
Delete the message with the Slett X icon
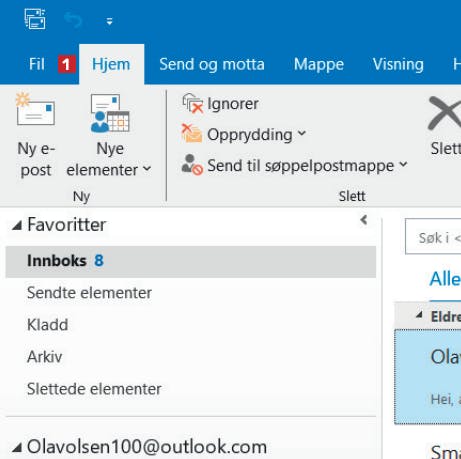tap(445, 113)
